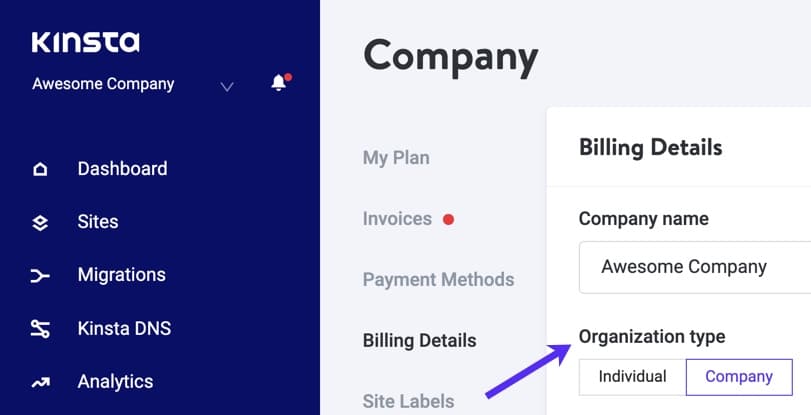Go to Payment Methods section
Image resolution: width=811 pixels, height=415 pixels.
pyautogui.click(x=439, y=279)
